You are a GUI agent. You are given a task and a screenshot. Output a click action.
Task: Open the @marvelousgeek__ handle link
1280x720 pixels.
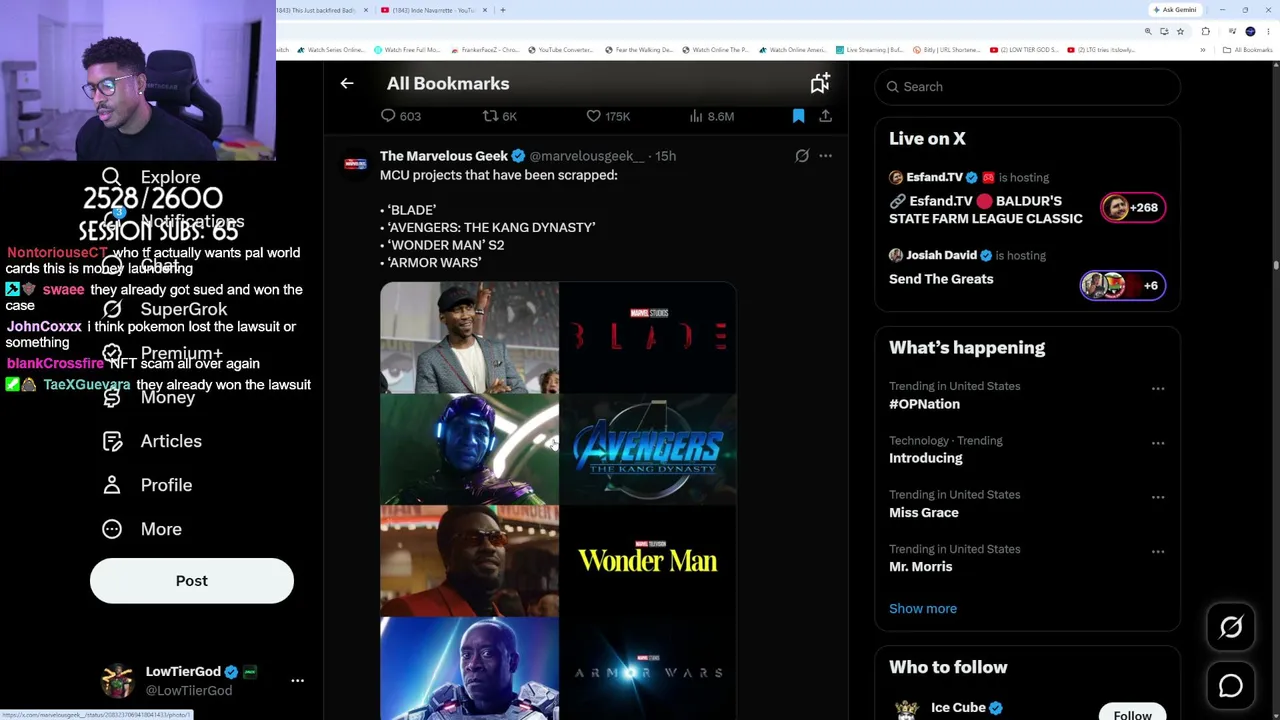[x=587, y=156]
